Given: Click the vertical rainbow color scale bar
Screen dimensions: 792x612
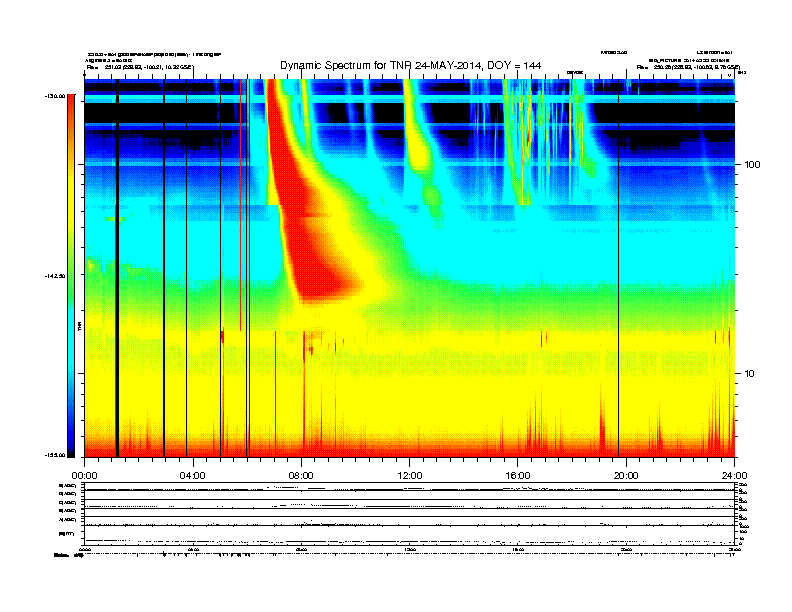Looking at the screenshot, I should [x=71, y=276].
